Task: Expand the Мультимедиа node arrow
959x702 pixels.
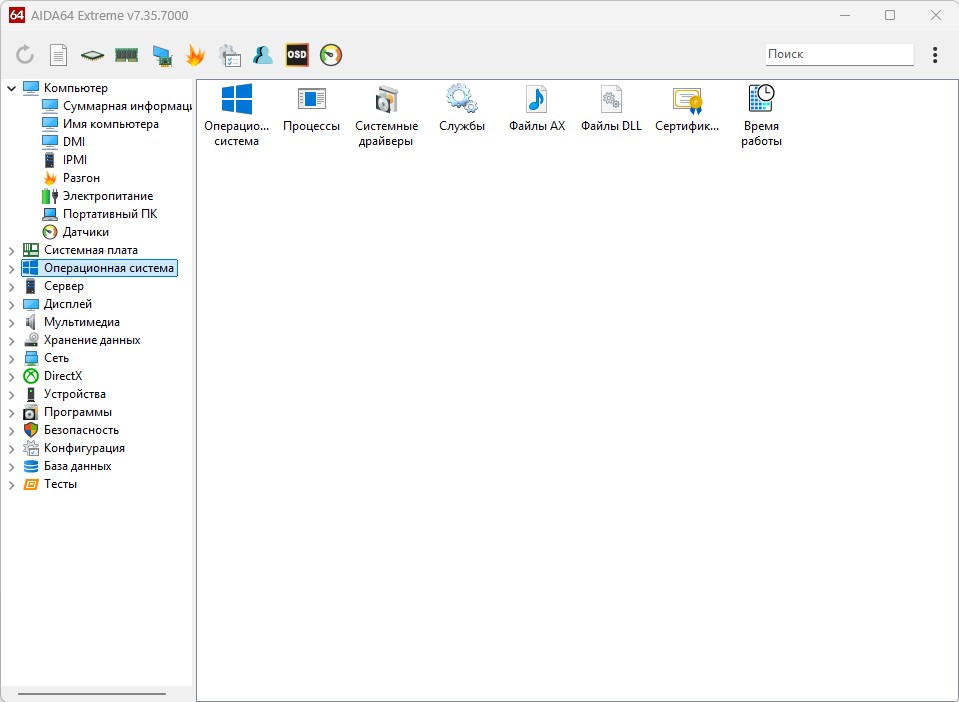Action: (12, 322)
